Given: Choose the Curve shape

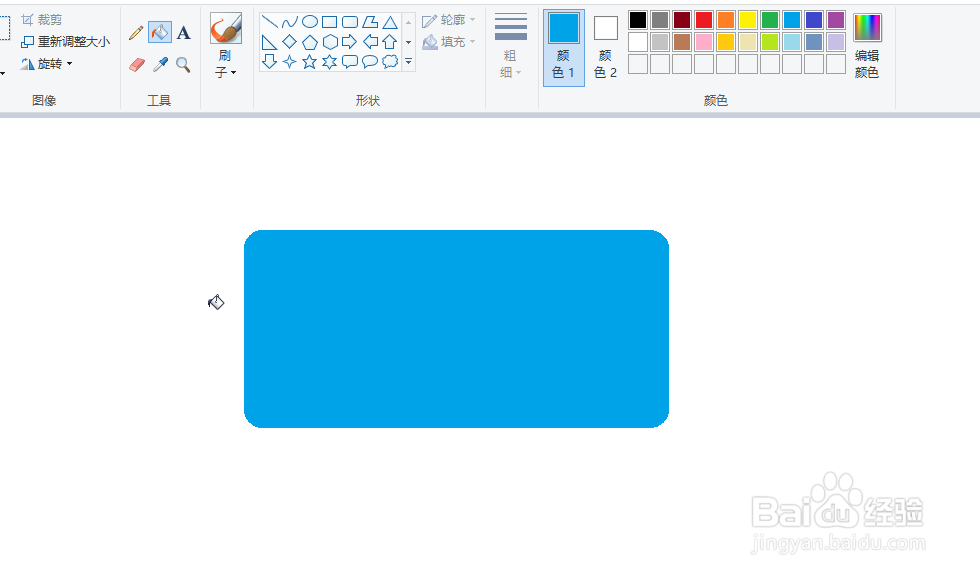Looking at the screenshot, I should (289, 23).
